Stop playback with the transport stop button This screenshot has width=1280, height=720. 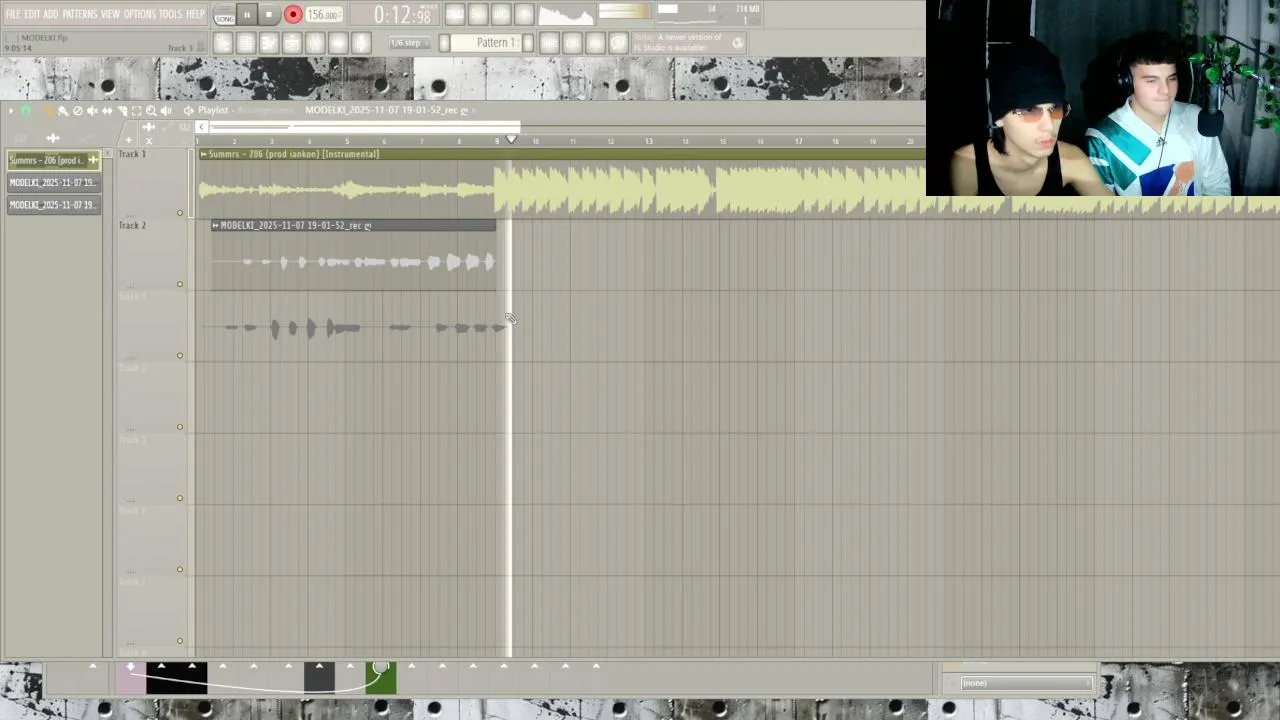click(x=269, y=15)
